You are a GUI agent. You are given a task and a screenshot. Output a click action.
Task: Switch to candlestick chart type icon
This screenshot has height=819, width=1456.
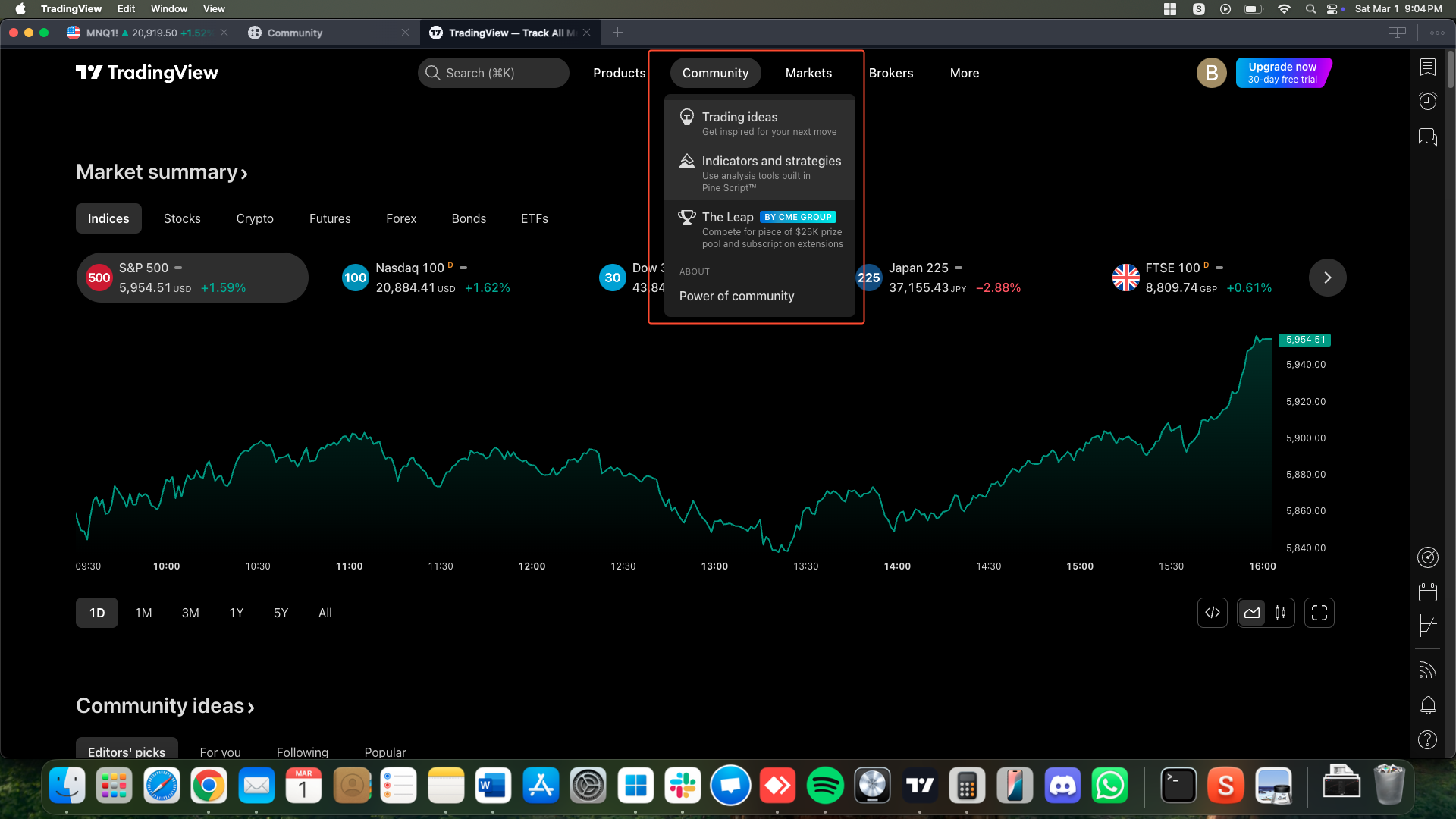1280,613
